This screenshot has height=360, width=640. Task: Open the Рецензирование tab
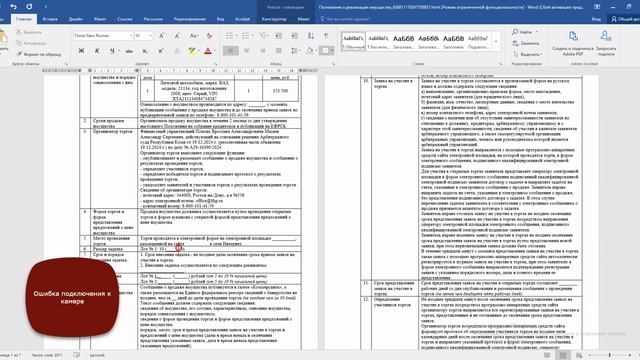[189, 19]
